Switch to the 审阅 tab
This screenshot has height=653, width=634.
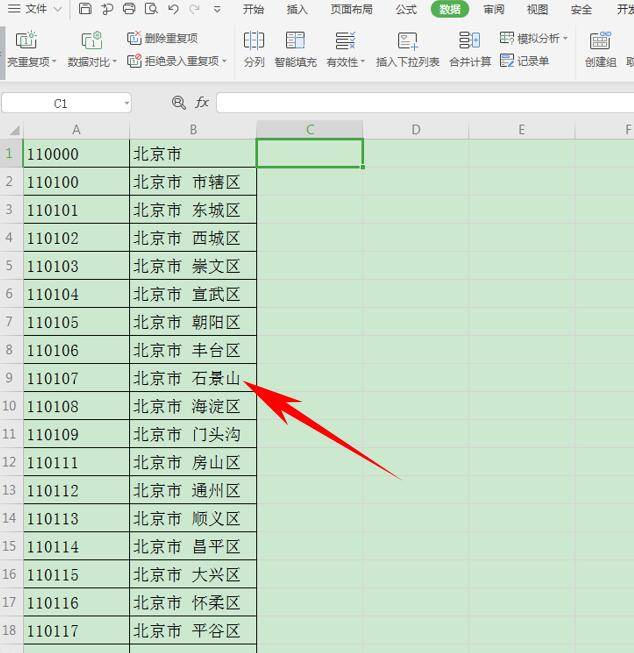(x=494, y=9)
